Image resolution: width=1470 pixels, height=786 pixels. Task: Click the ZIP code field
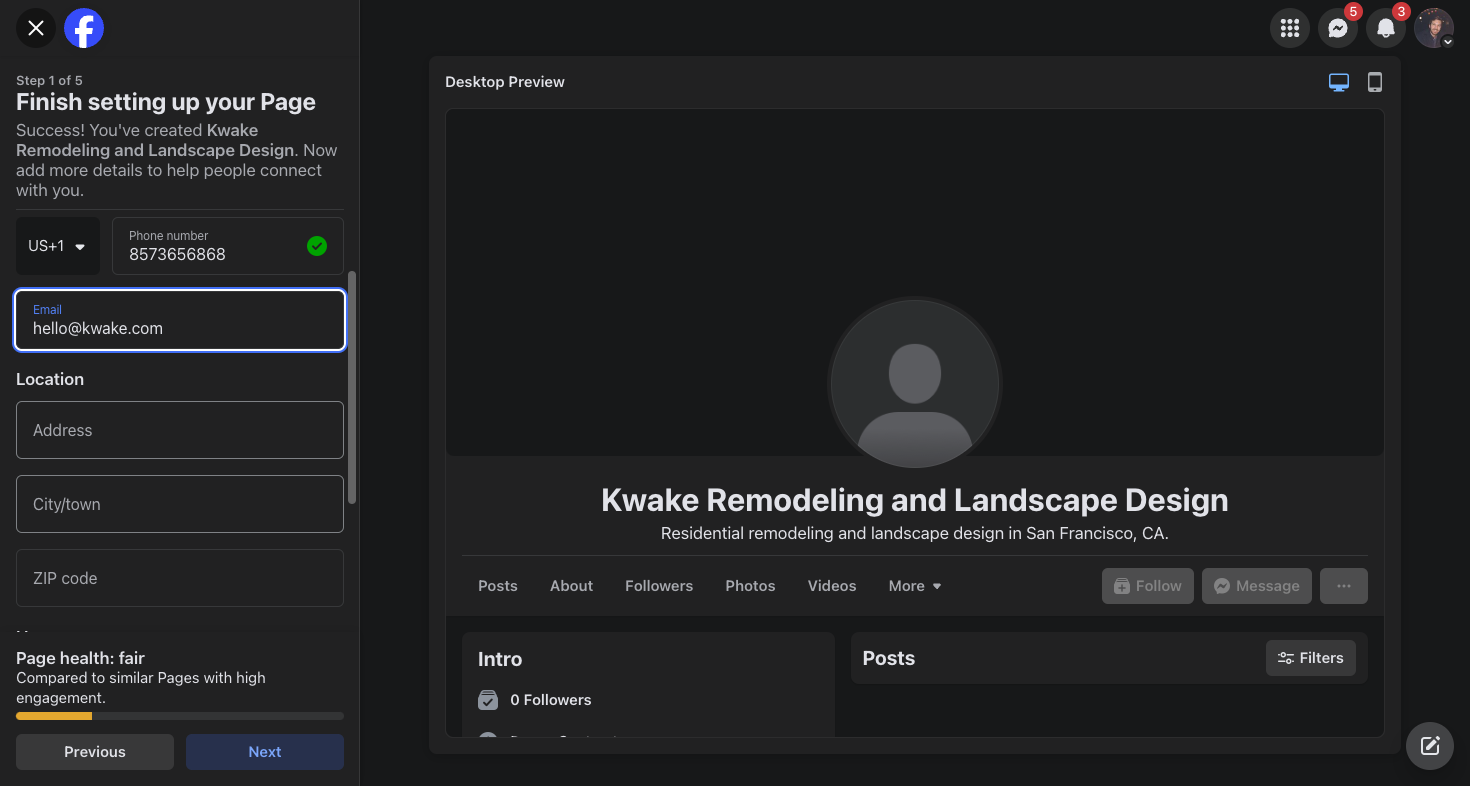(x=180, y=578)
